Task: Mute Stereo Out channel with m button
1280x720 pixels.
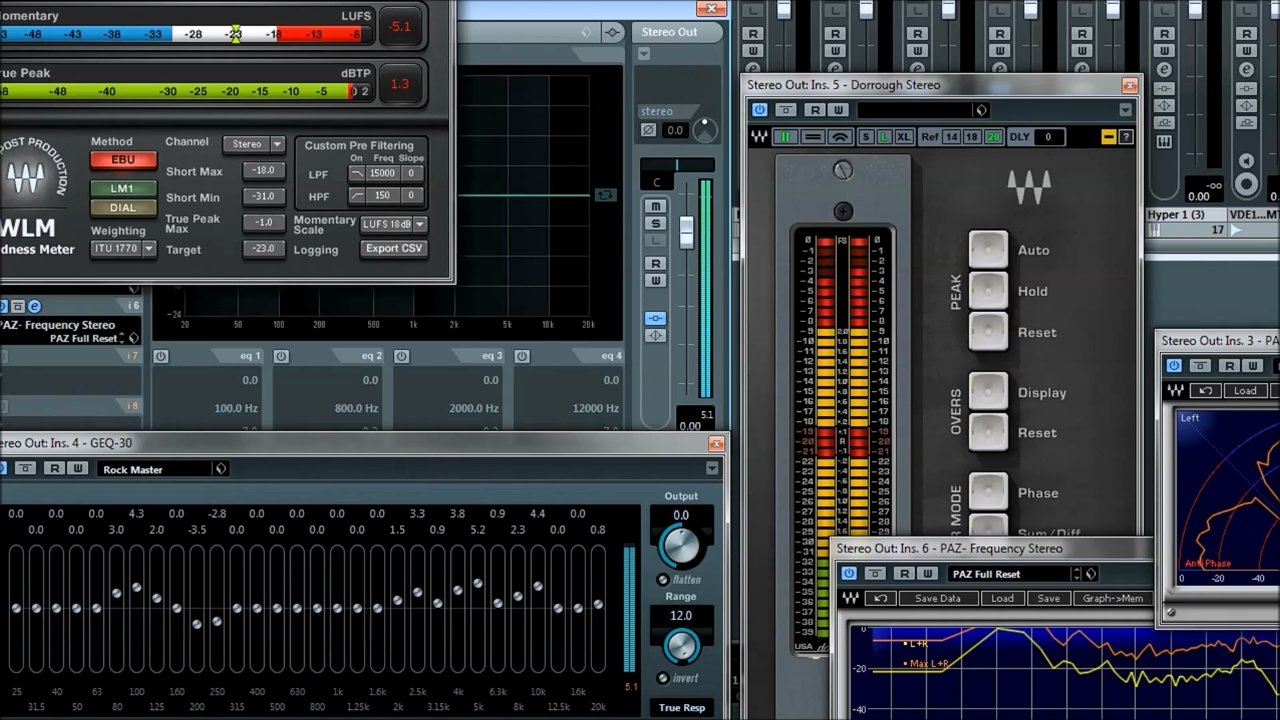Action: coord(655,206)
